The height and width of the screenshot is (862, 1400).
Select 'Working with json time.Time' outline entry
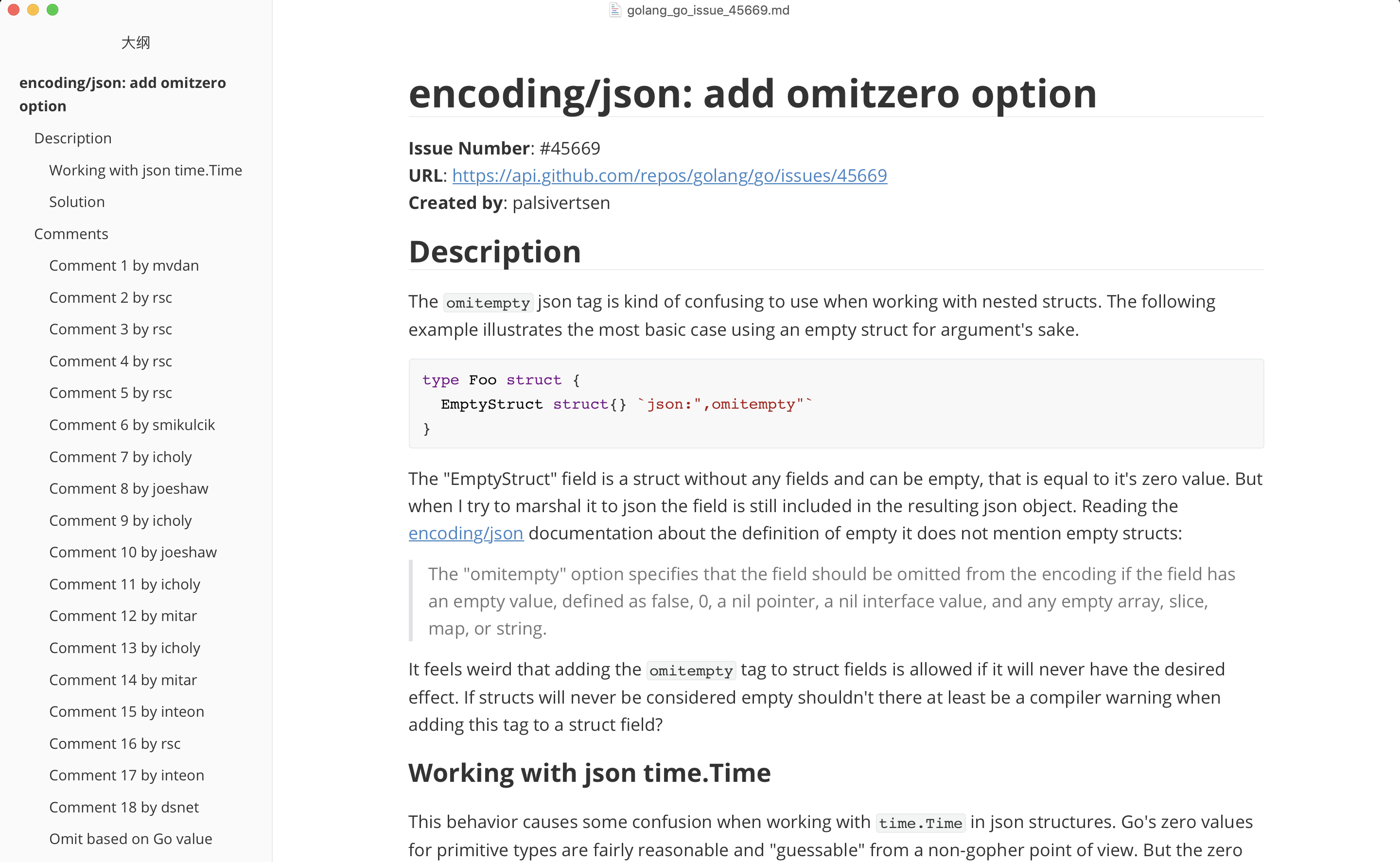click(x=145, y=170)
